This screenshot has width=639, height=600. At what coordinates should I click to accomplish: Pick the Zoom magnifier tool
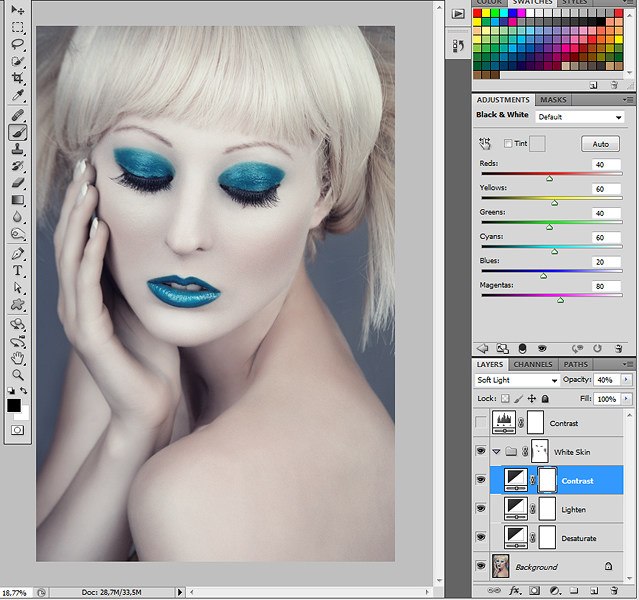coord(18,374)
